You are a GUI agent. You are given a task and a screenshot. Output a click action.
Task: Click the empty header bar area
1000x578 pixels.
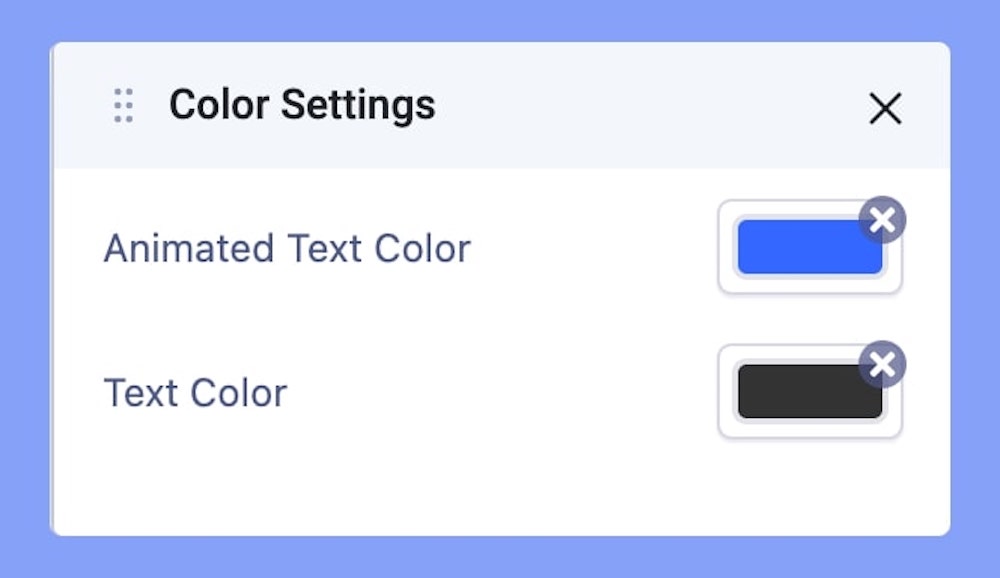tap(650, 106)
